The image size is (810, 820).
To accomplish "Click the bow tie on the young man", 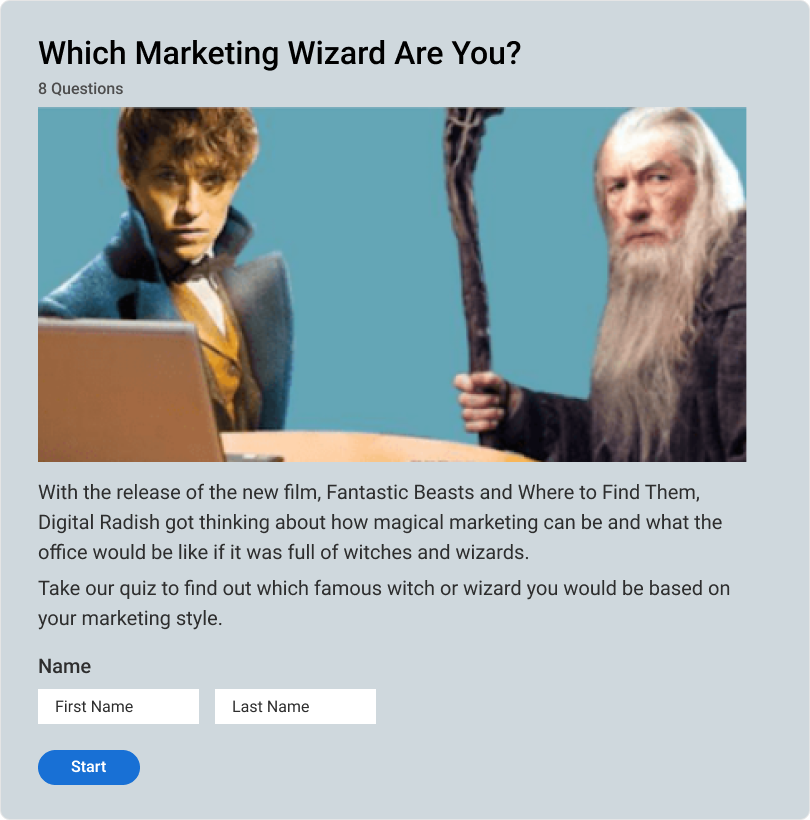I will coord(201,268).
